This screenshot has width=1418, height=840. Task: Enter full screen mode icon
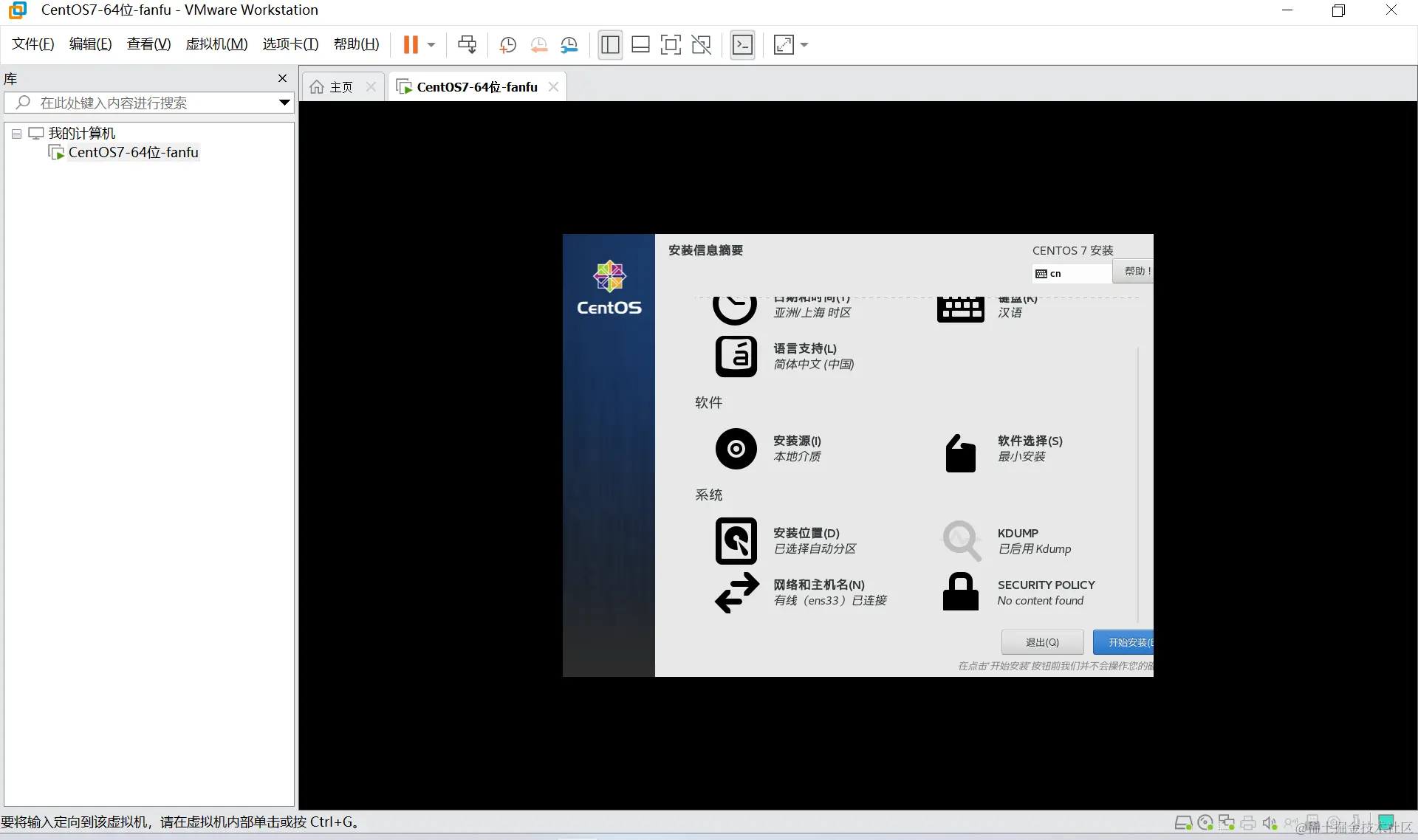[x=671, y=45]
